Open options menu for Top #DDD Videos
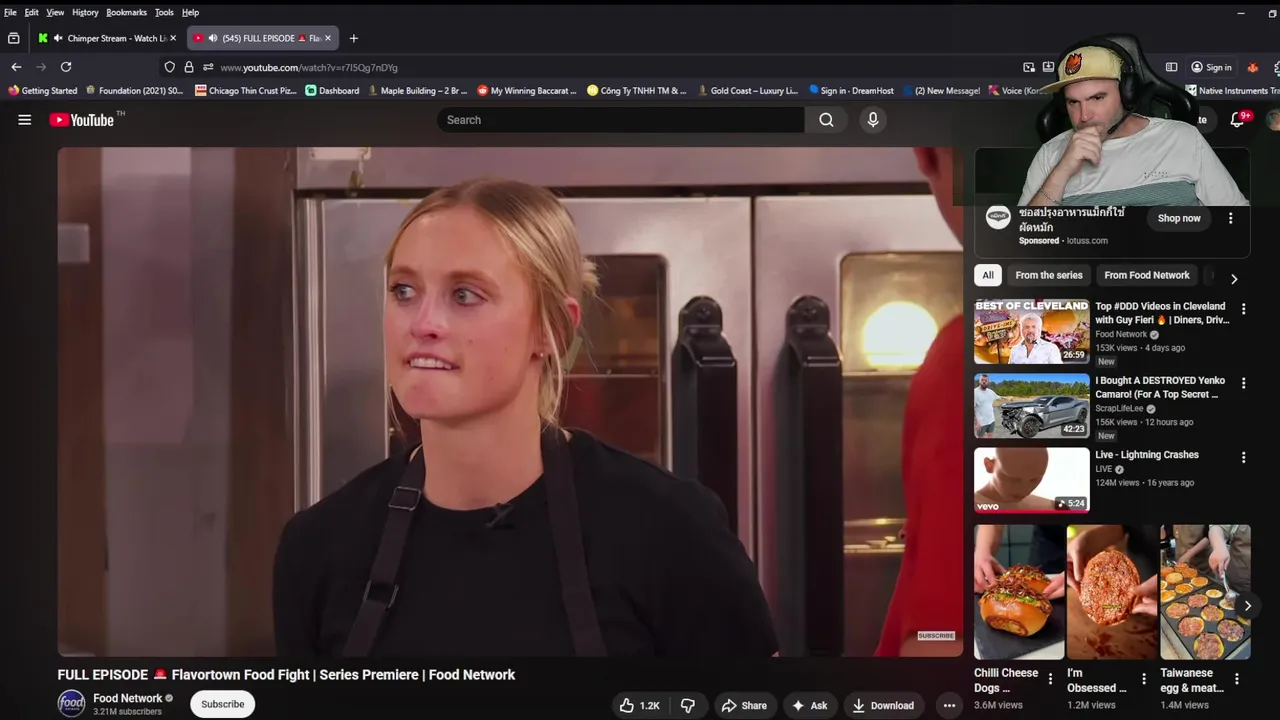 1244,309
